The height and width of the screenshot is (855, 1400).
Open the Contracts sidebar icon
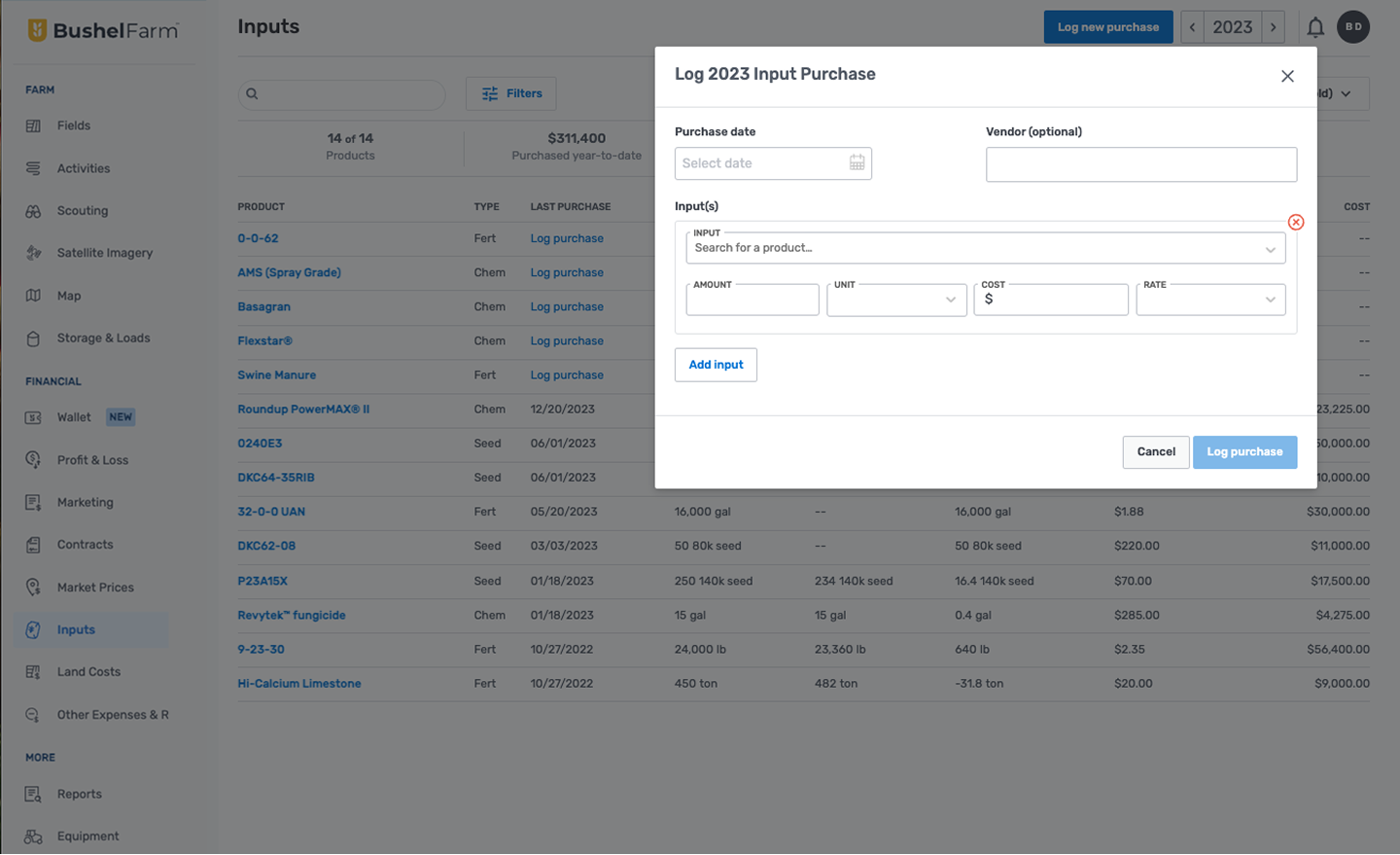pos(33,545)
